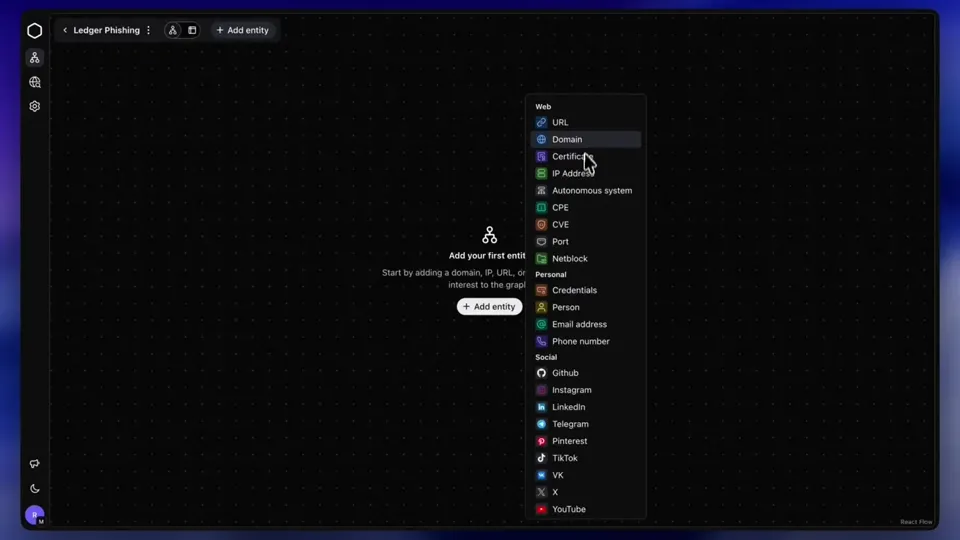Screen dimensions: 960x540
Task: Click the hexagon app logo
Action: click(x=35, y=31)
